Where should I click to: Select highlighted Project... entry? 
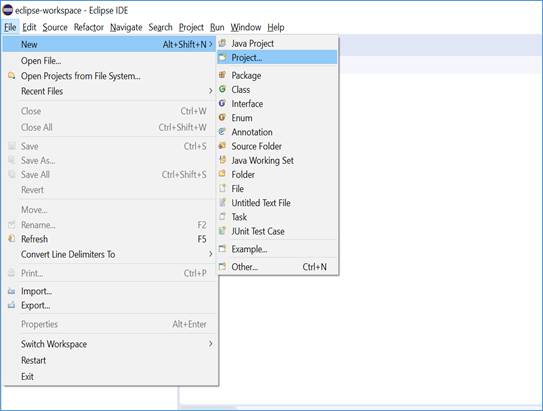(277, 57)
